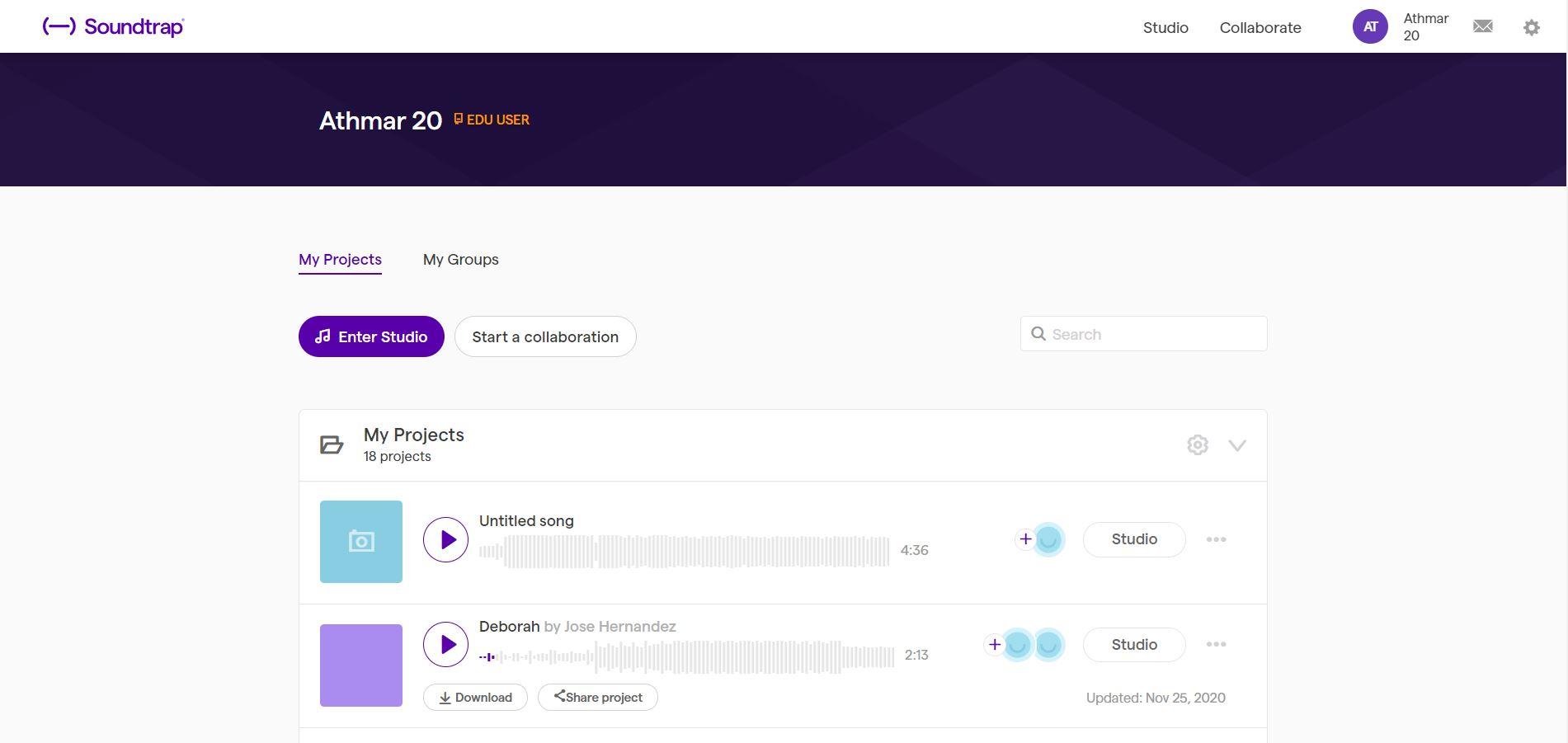Switch to the My Groups tab
Screen dimensions: 1568x743
(460, 260)
